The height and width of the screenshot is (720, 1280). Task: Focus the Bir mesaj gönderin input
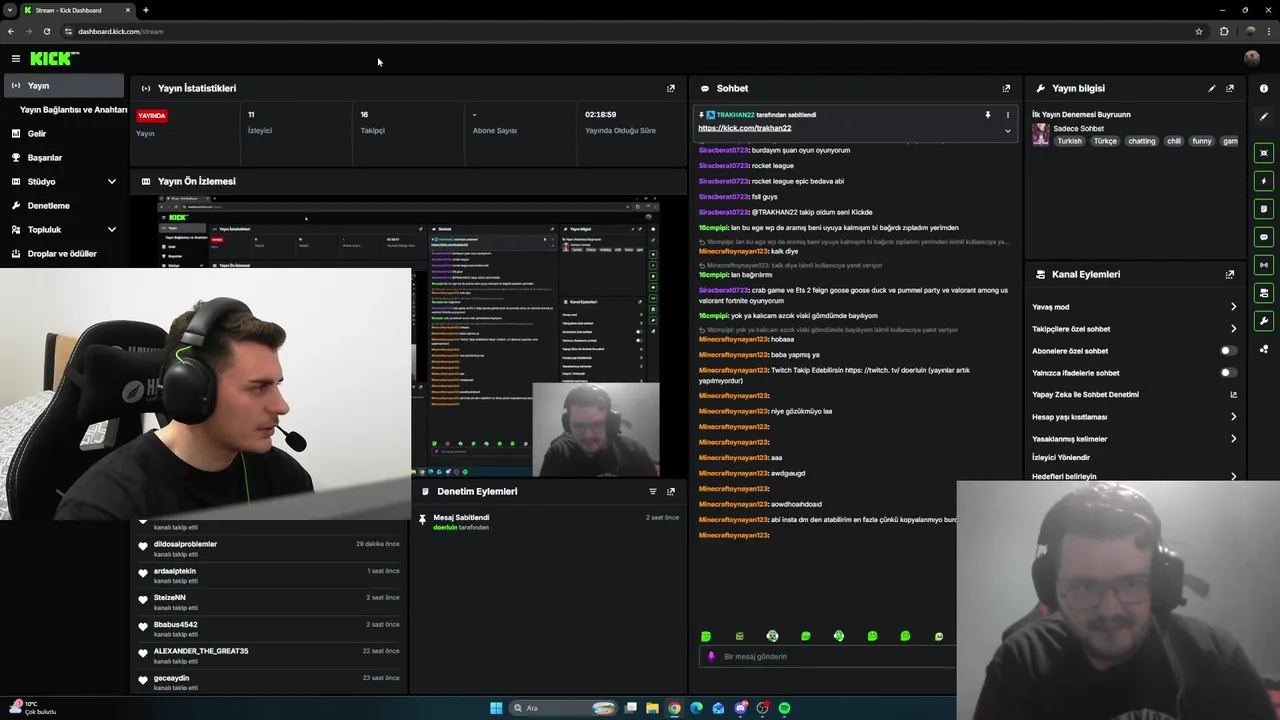point(828,657)
